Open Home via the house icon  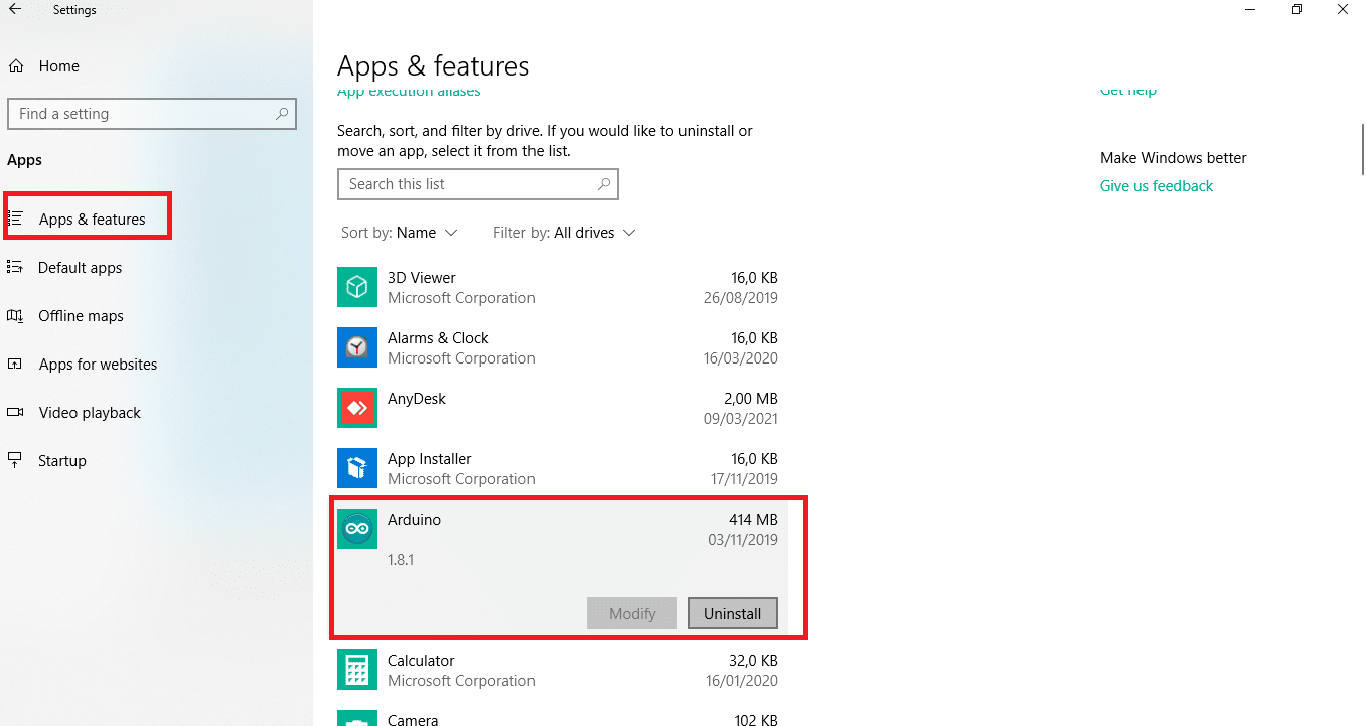pyautogui.click(x=16, y=66)
